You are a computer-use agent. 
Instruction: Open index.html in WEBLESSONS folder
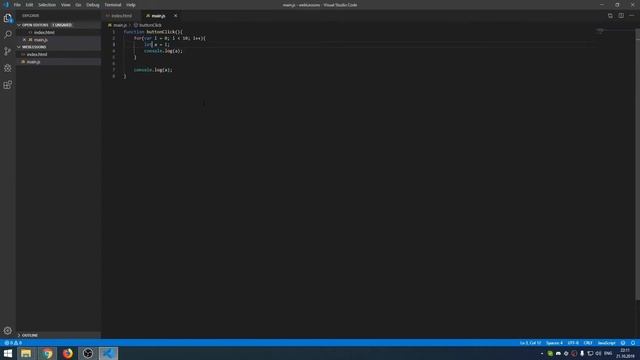coord(58,54)
